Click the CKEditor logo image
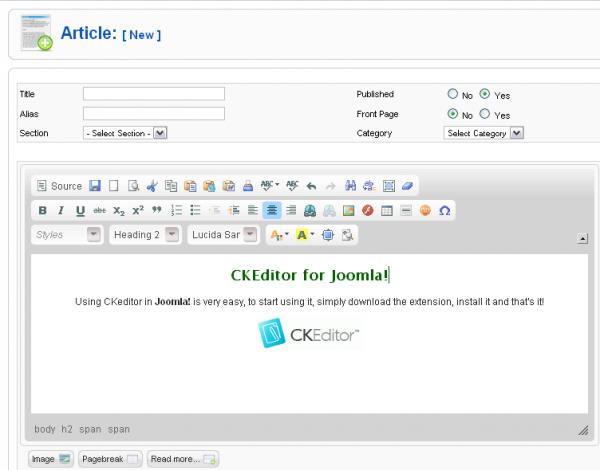Screen dimensions: 600x470 point(309,334)
